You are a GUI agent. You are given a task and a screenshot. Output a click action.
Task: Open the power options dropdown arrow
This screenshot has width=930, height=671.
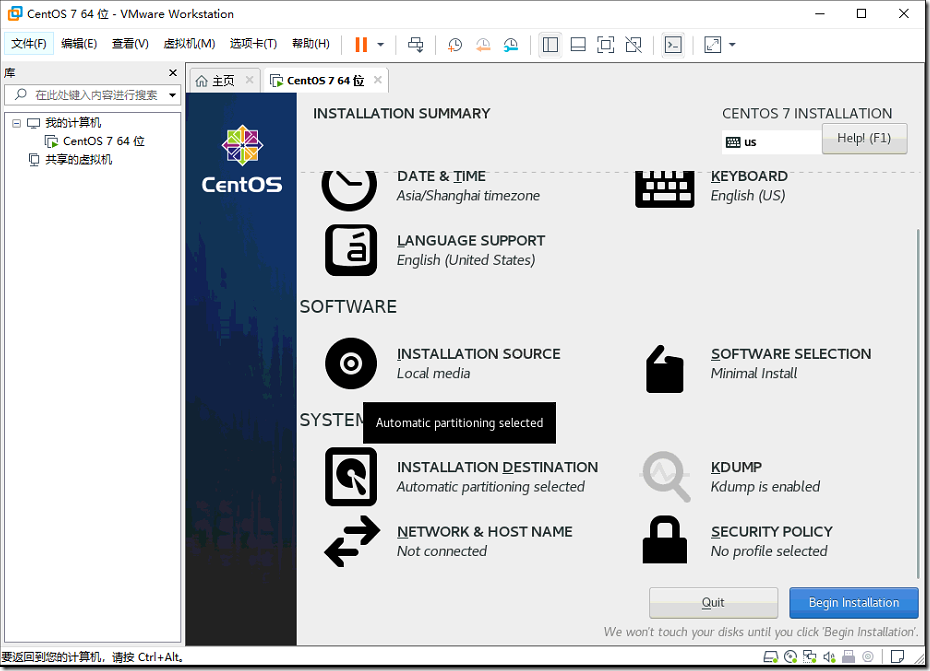tap(381, 44)
